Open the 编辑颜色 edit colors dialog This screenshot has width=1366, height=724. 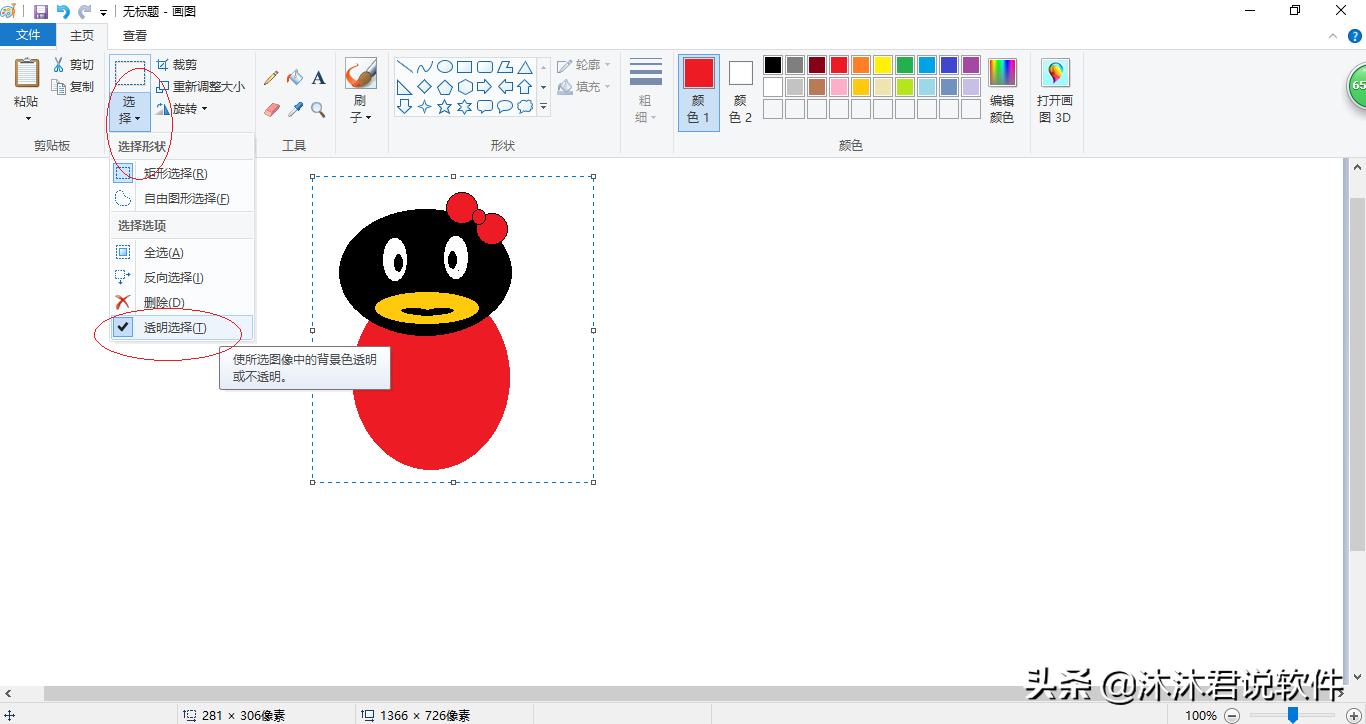pos(1002,90)
